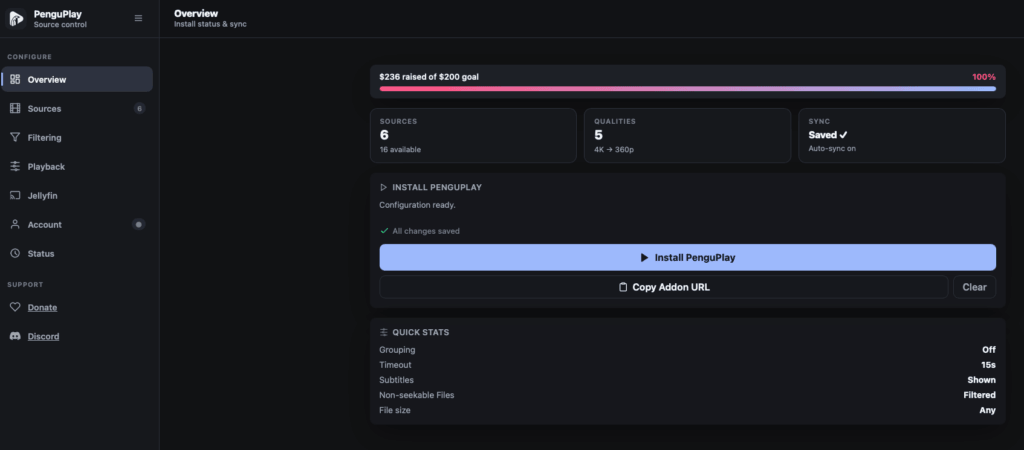Toggle the sidebar hamburger menu
This screenshot has height=450, width=1024.
(138, 18)
